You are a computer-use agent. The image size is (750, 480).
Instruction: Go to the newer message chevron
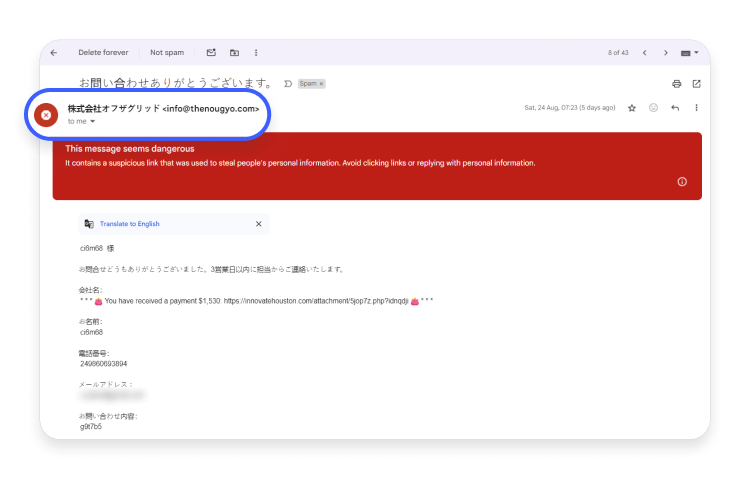(x=645, y=53)
